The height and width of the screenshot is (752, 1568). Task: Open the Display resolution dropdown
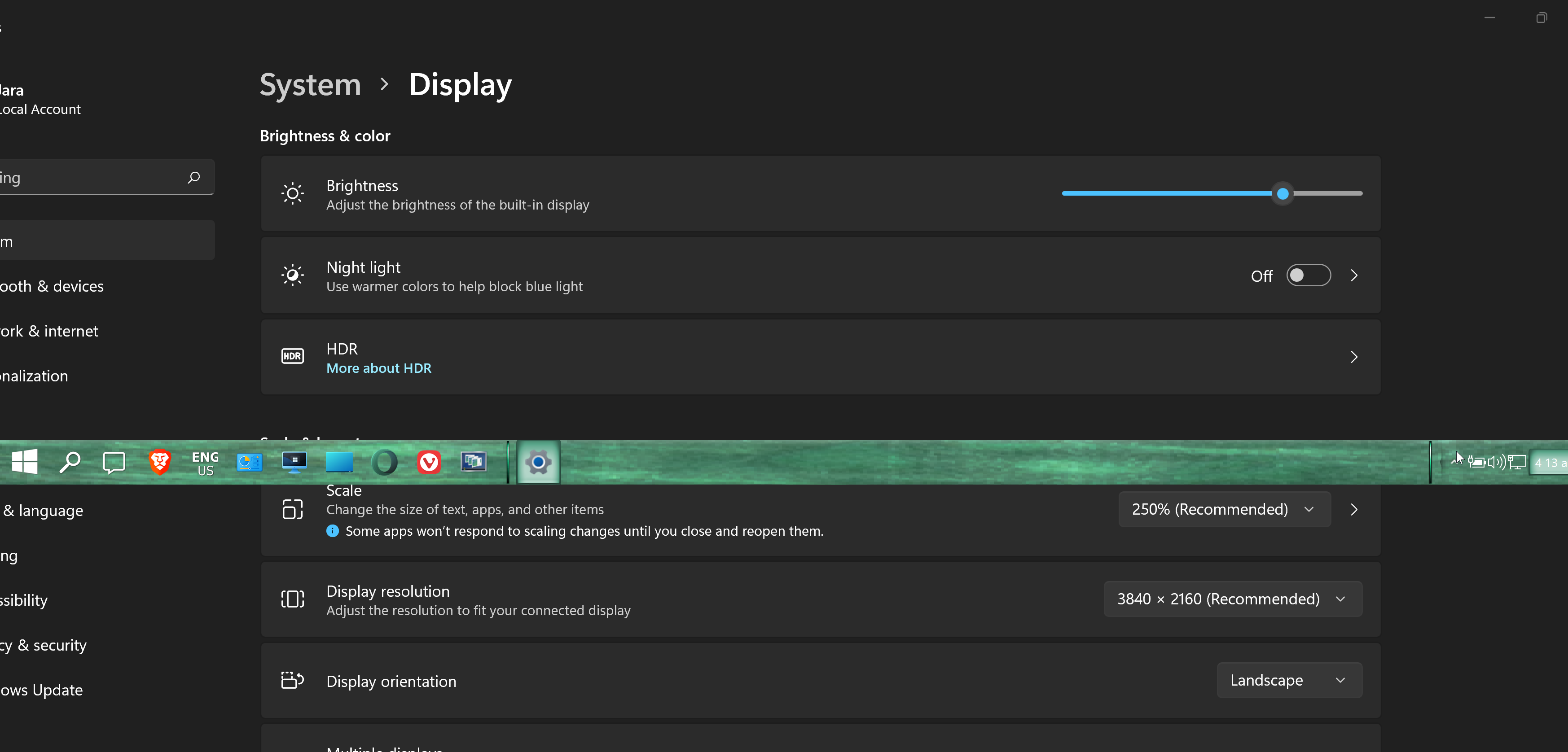pyautogui.click(x=1232, y=599)
